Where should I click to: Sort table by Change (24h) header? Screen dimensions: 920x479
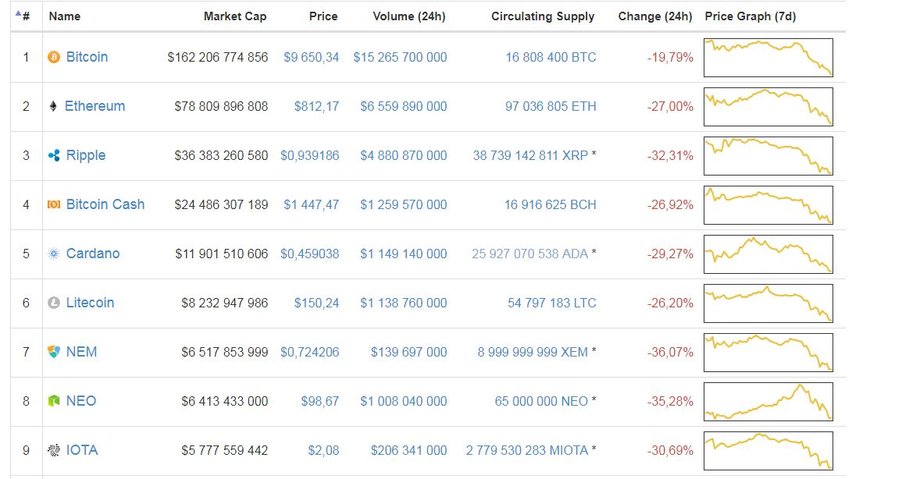pos(655,16)
